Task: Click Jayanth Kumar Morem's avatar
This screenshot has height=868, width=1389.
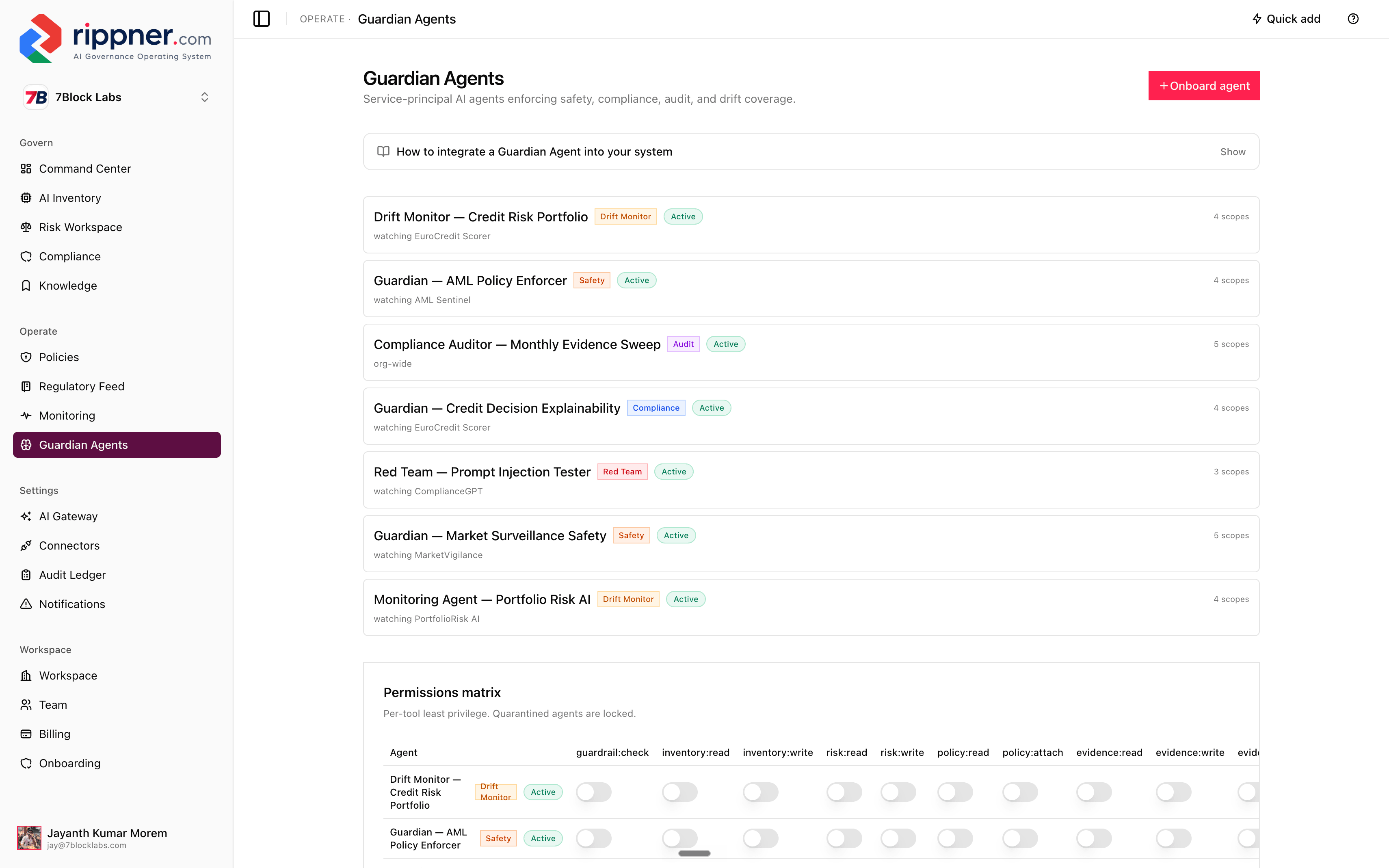Action: click(x=29, y=838)
